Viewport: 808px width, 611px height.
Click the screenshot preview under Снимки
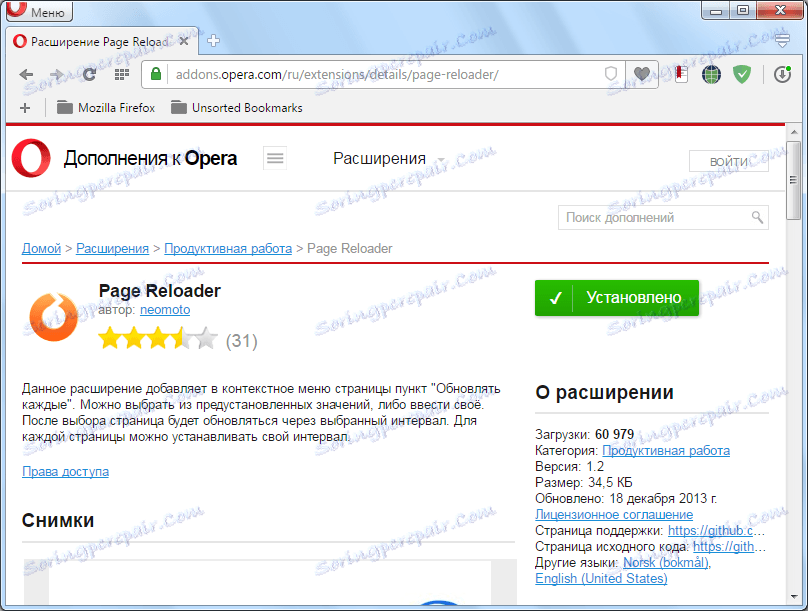(x=270, y=582)
